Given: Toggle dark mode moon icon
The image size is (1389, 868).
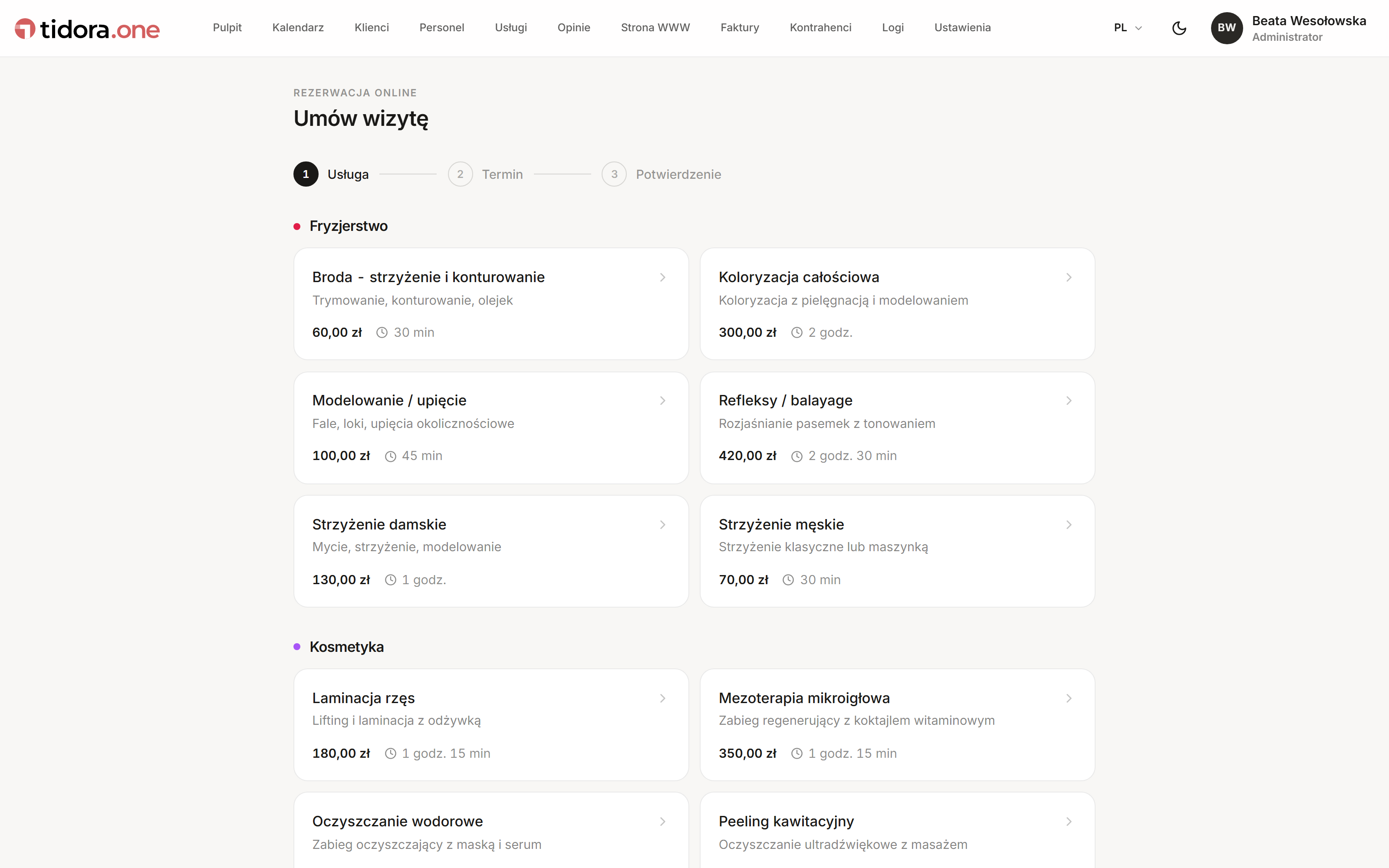Looking at the screenshot, I should coord(1179,27).
